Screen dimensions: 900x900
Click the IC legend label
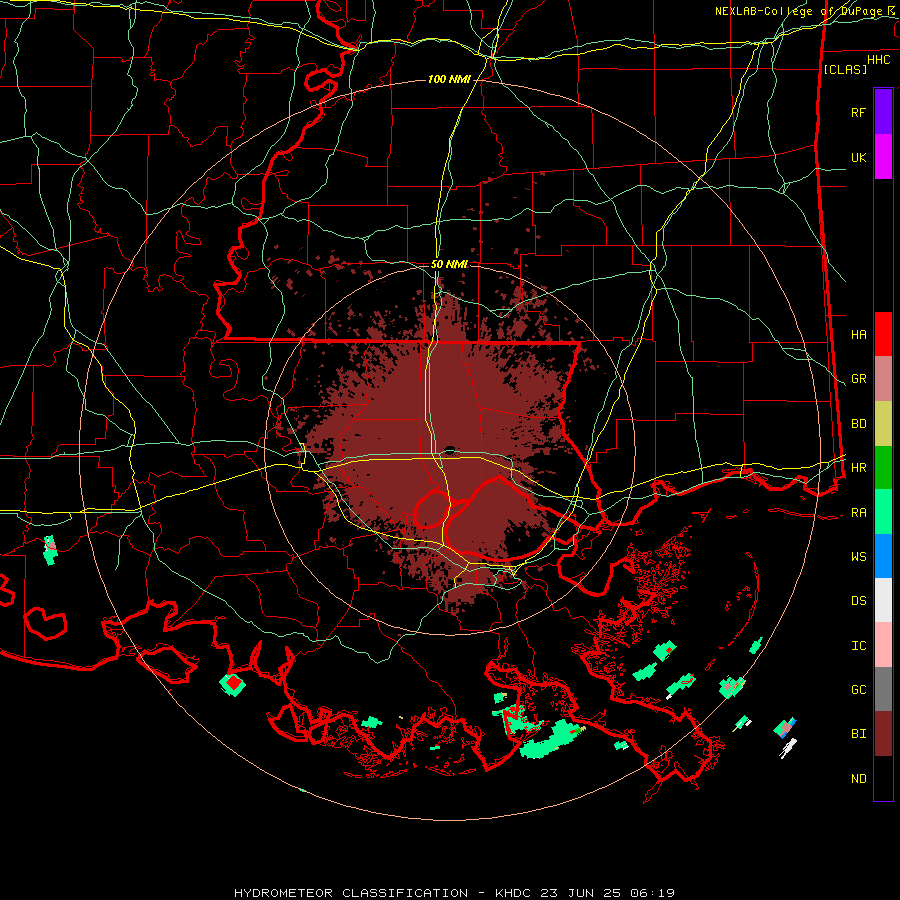[858, 646]
